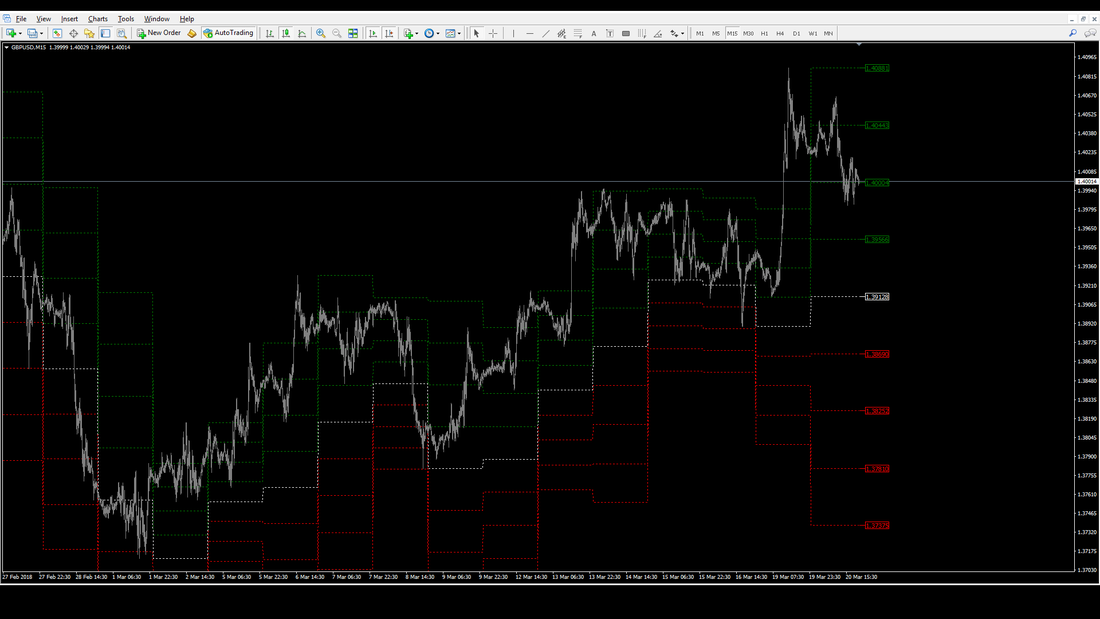The width and height of the screenshot is (1100, 619).
Task: Select the Horizontal Line drawing tool
Action: click(x=529, y=33)
